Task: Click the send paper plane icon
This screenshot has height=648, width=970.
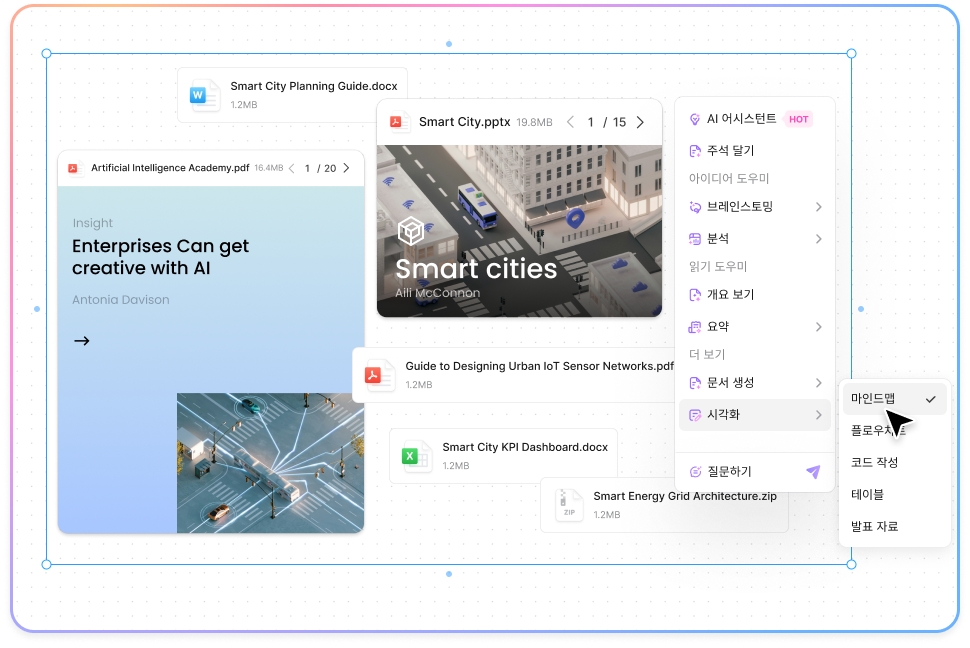Action: [813, 472]
